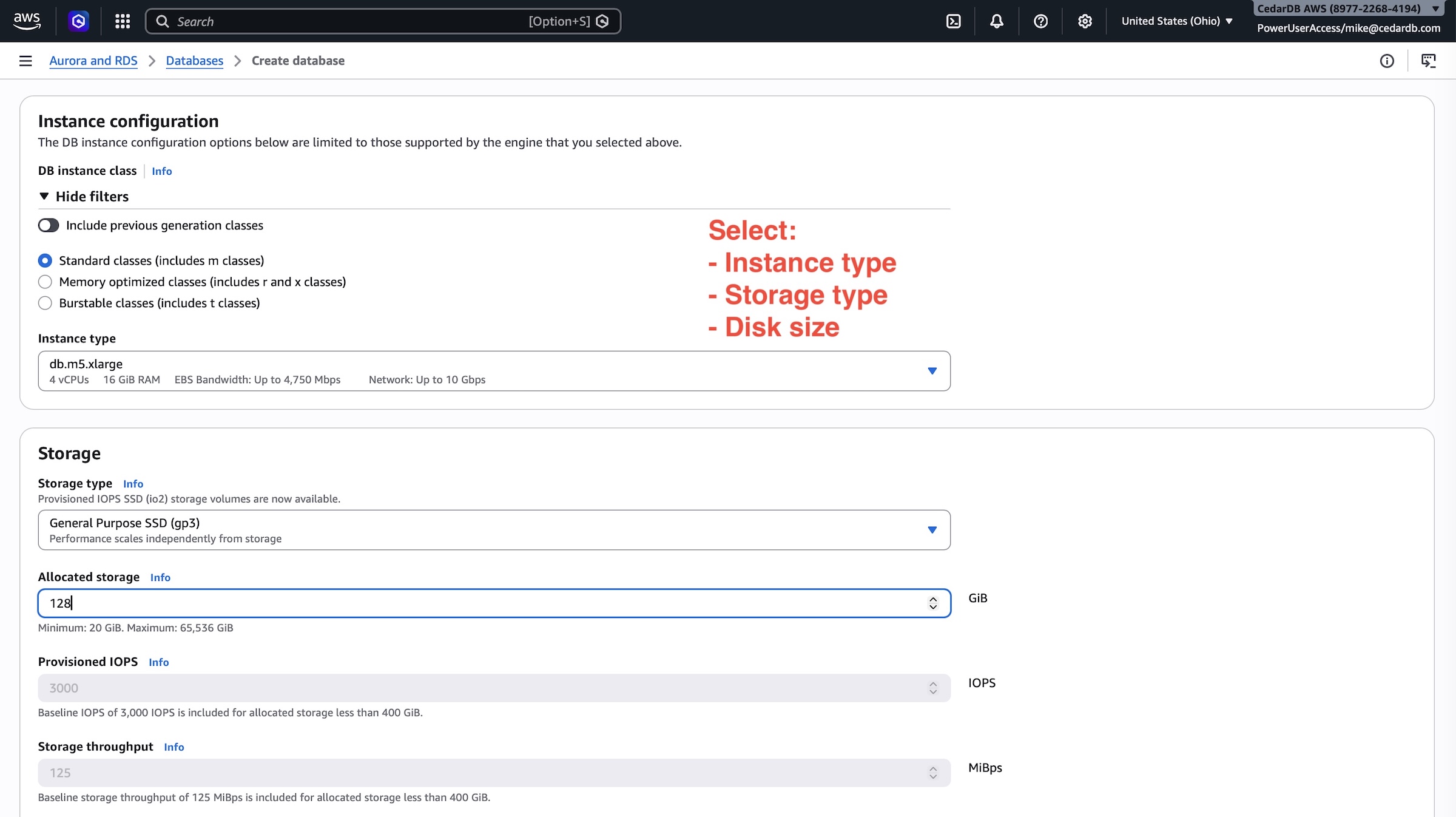Enable Include previous generation classes
The image size is (1456, 817).
click(x=48, y=225)
